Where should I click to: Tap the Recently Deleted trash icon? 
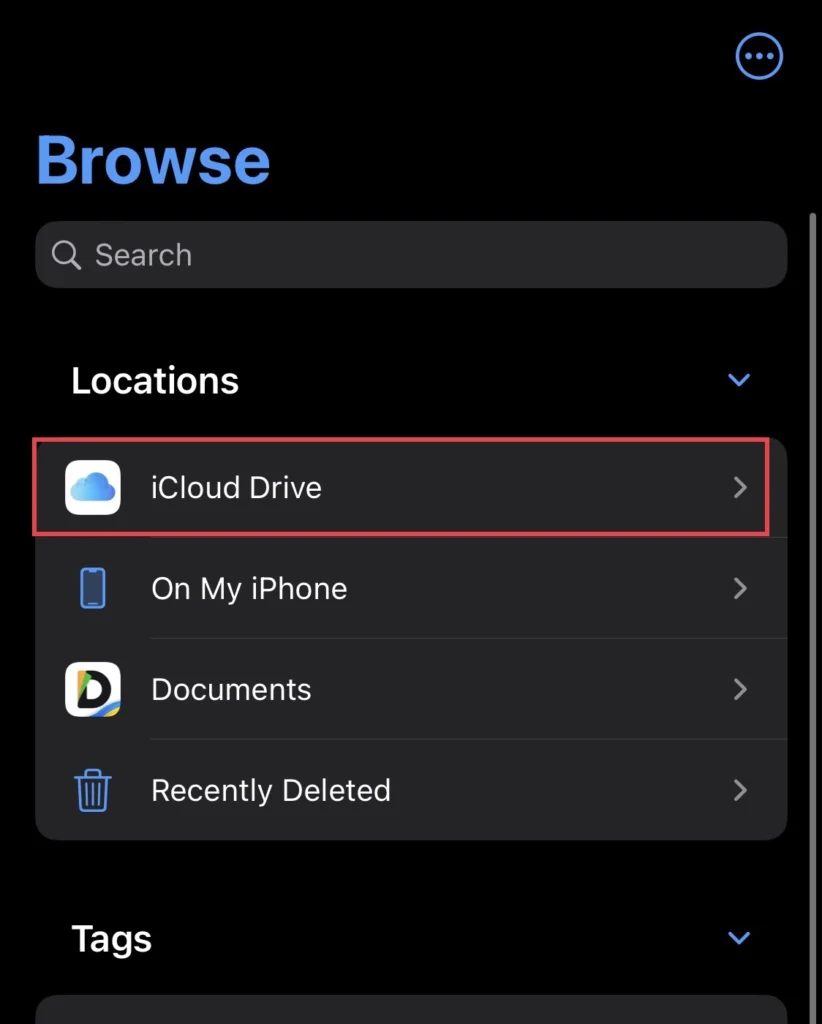pos(93,790)
